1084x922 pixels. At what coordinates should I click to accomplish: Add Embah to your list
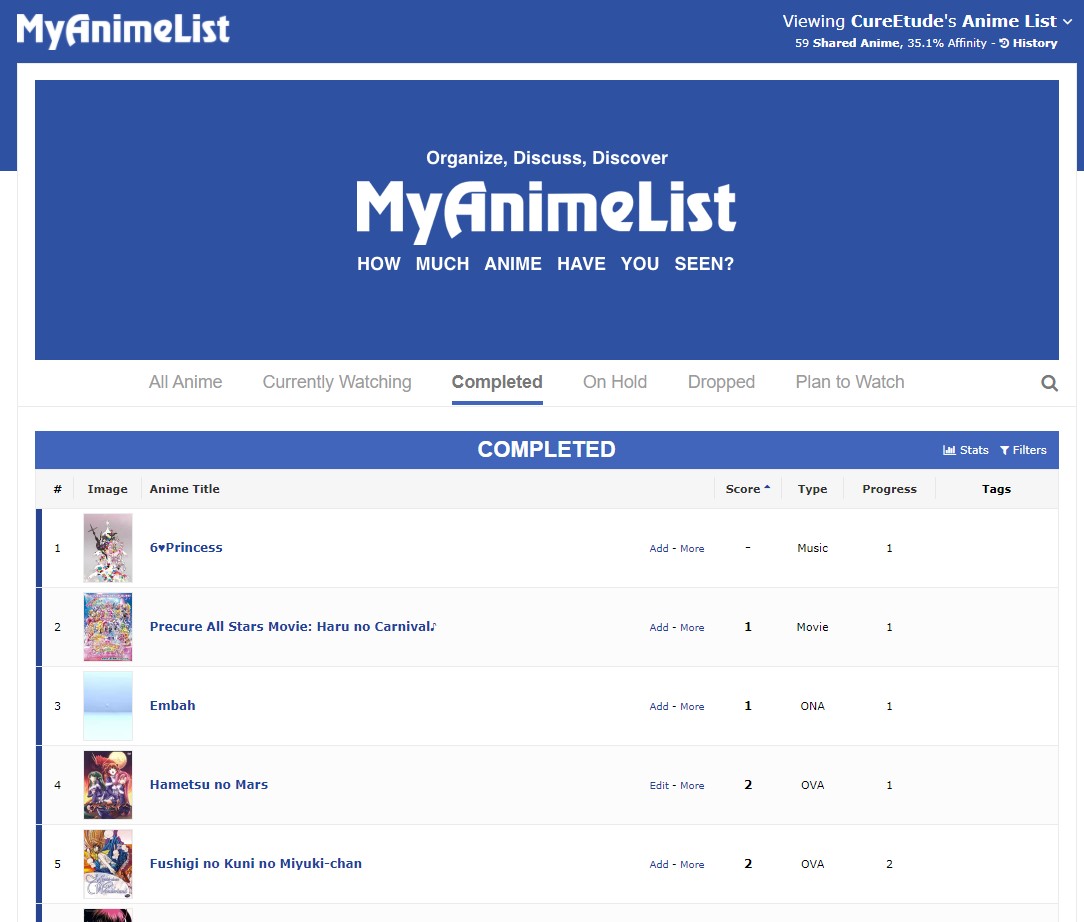click(657, 706)
